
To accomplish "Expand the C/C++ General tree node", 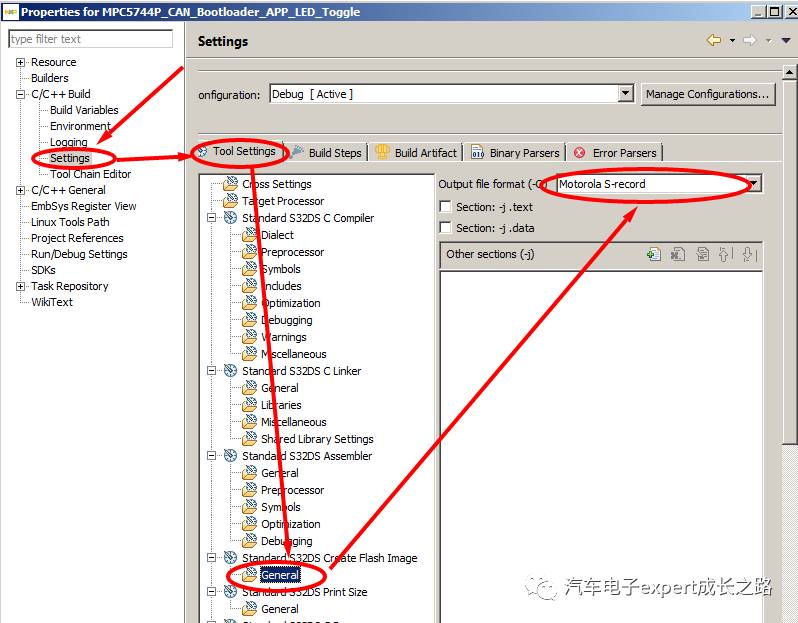I will coord(20,190).
